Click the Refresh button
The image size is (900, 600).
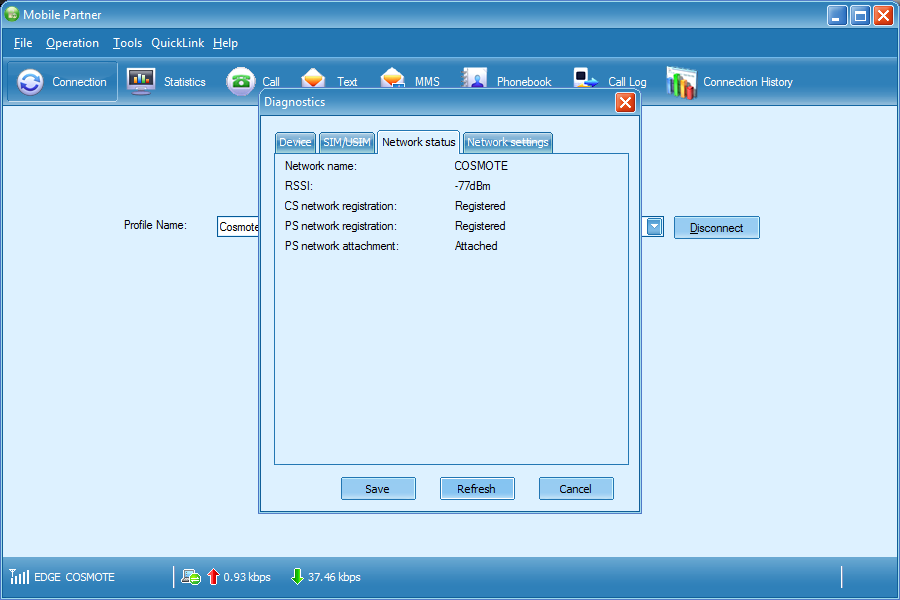click(x=476, y=489)
